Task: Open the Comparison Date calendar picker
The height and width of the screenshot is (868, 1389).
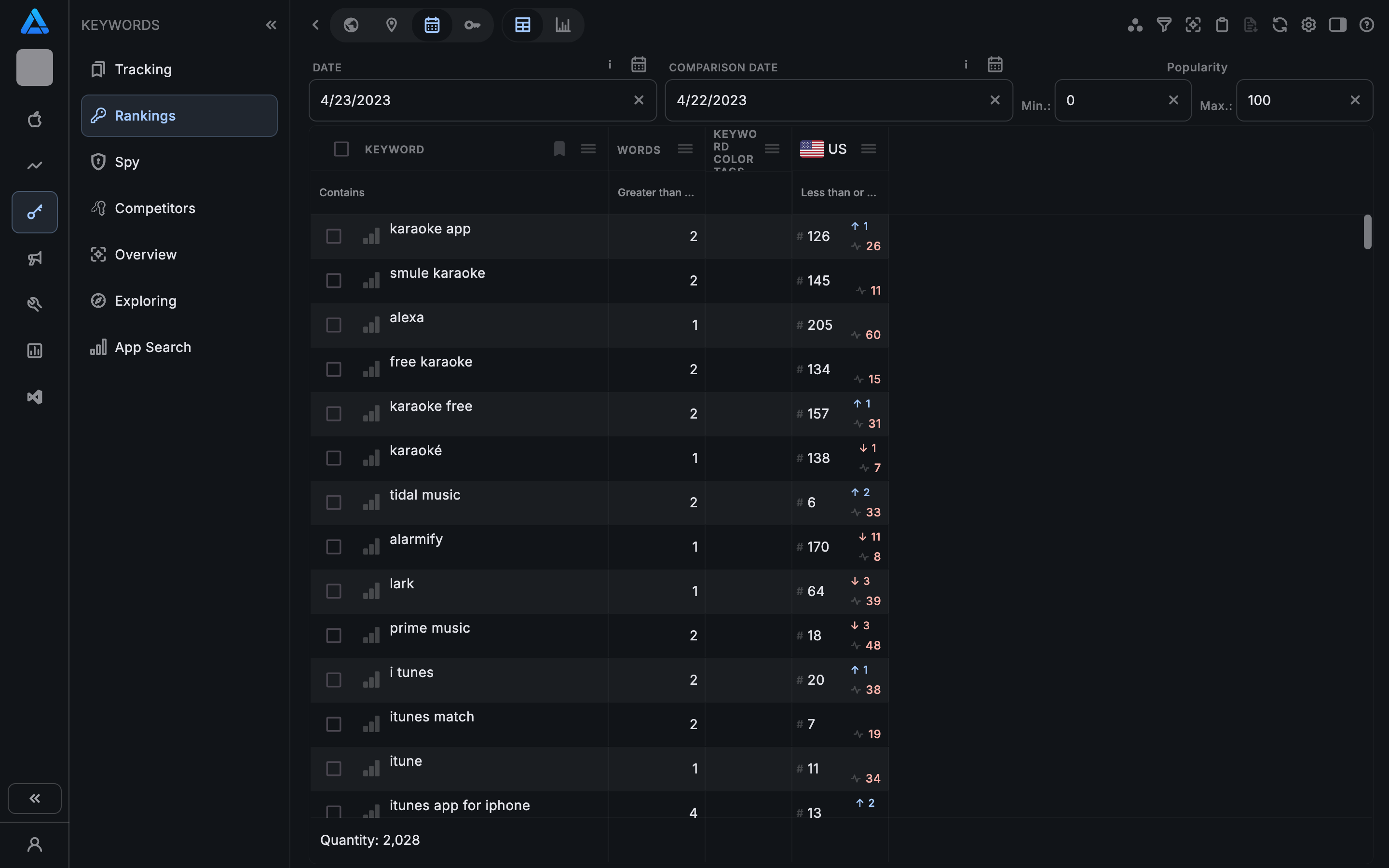Action: [994, 64]
